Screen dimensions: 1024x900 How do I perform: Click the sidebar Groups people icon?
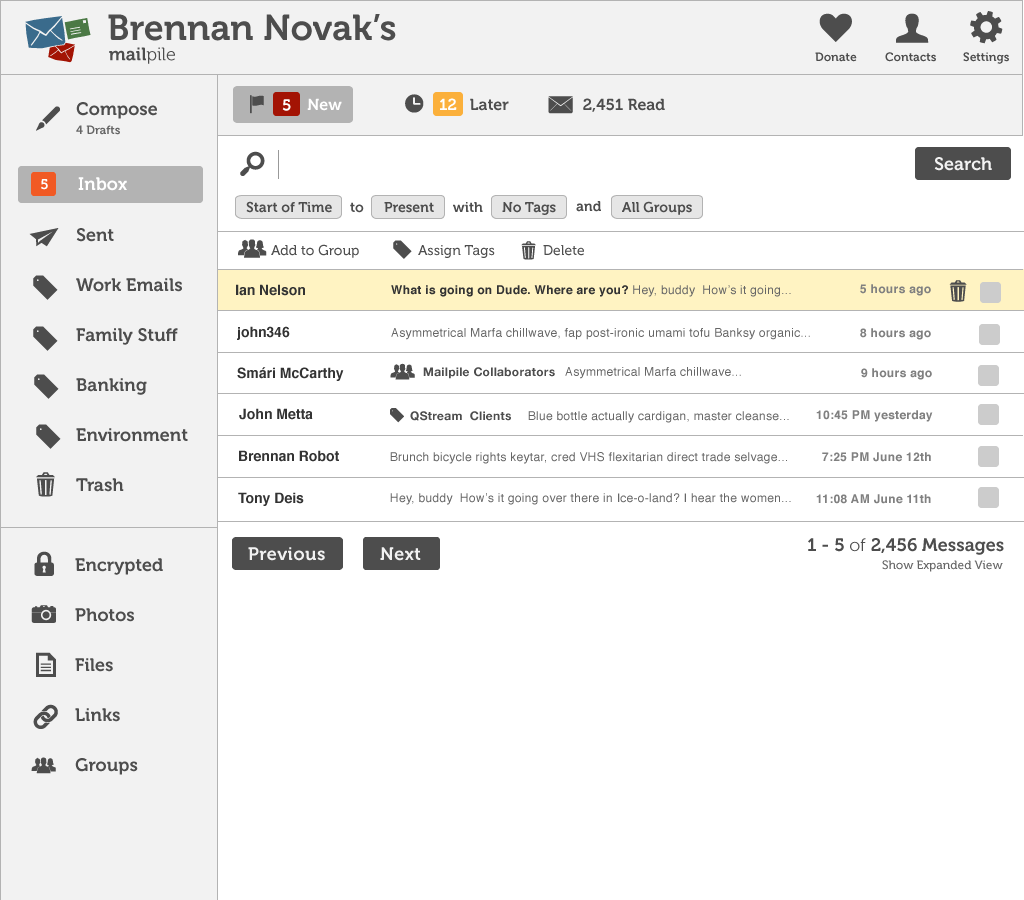click(44, 765)
